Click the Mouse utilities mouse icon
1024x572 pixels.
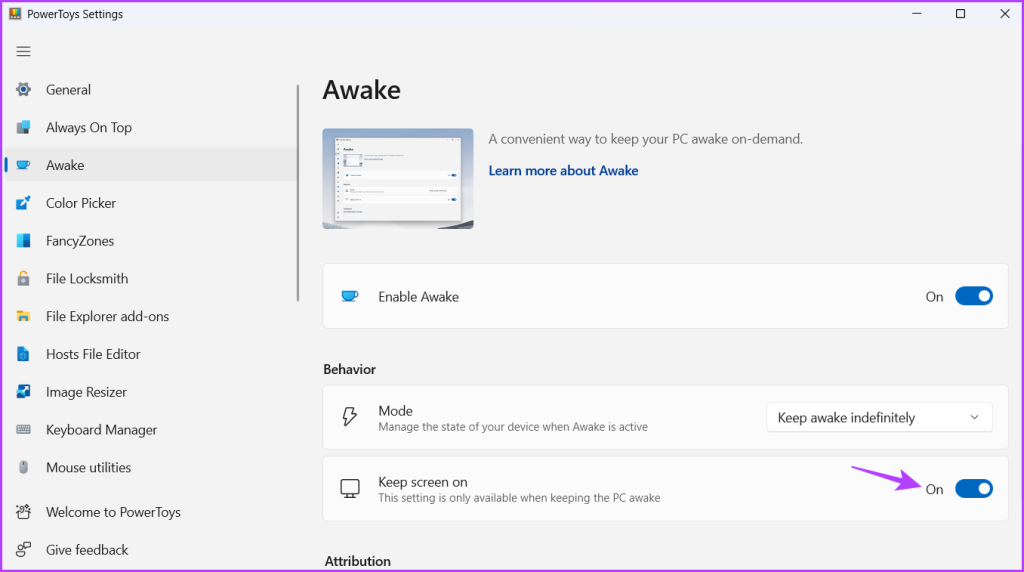tap(24, 468)
